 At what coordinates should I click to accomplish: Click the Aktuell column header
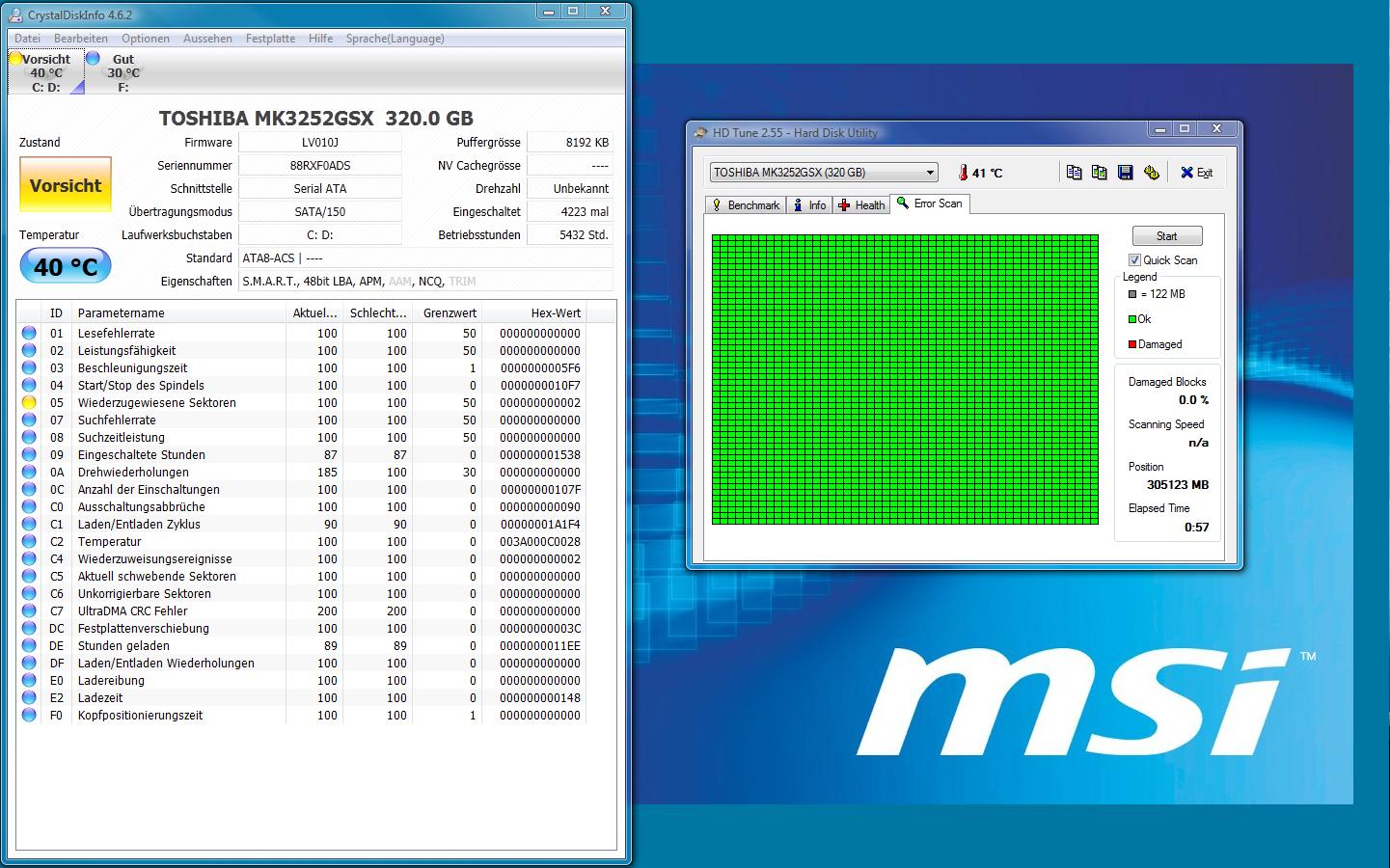pos(314,313)
